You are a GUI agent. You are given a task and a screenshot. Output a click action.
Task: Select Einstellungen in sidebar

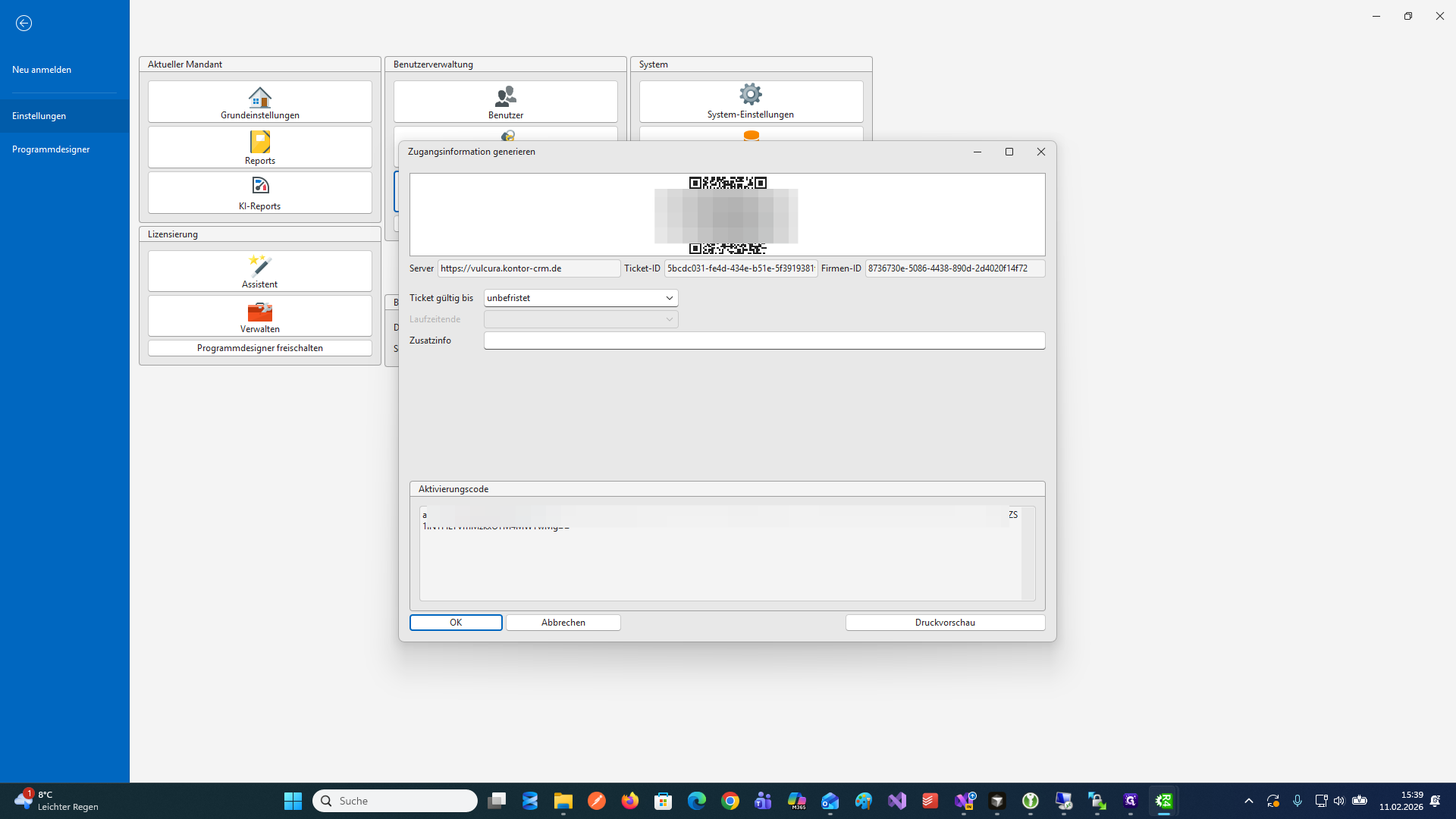point(39,116)
